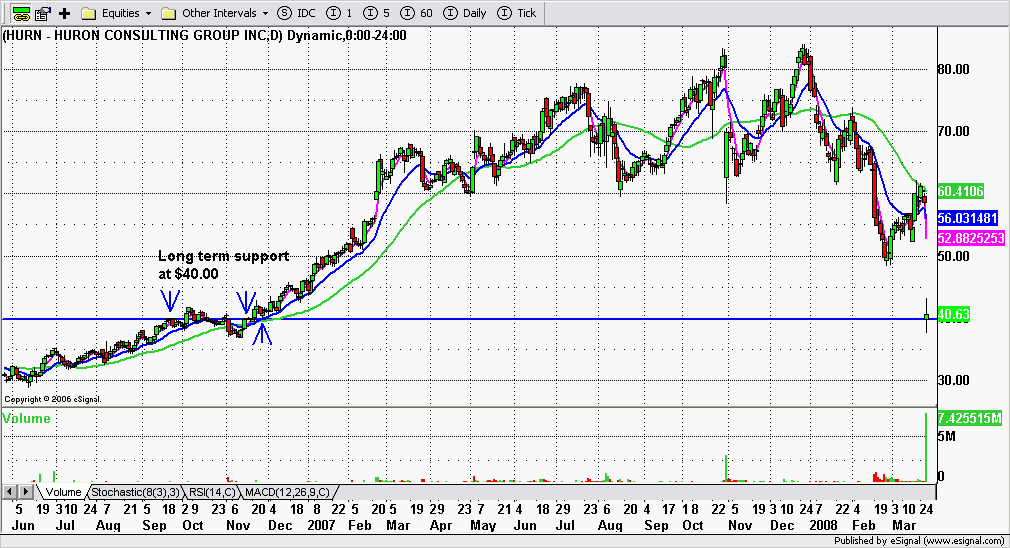The width and height of the screenshot is (1010, 548).
Task: Open the RSI(14,C) tab
Action: click(212, 492)
